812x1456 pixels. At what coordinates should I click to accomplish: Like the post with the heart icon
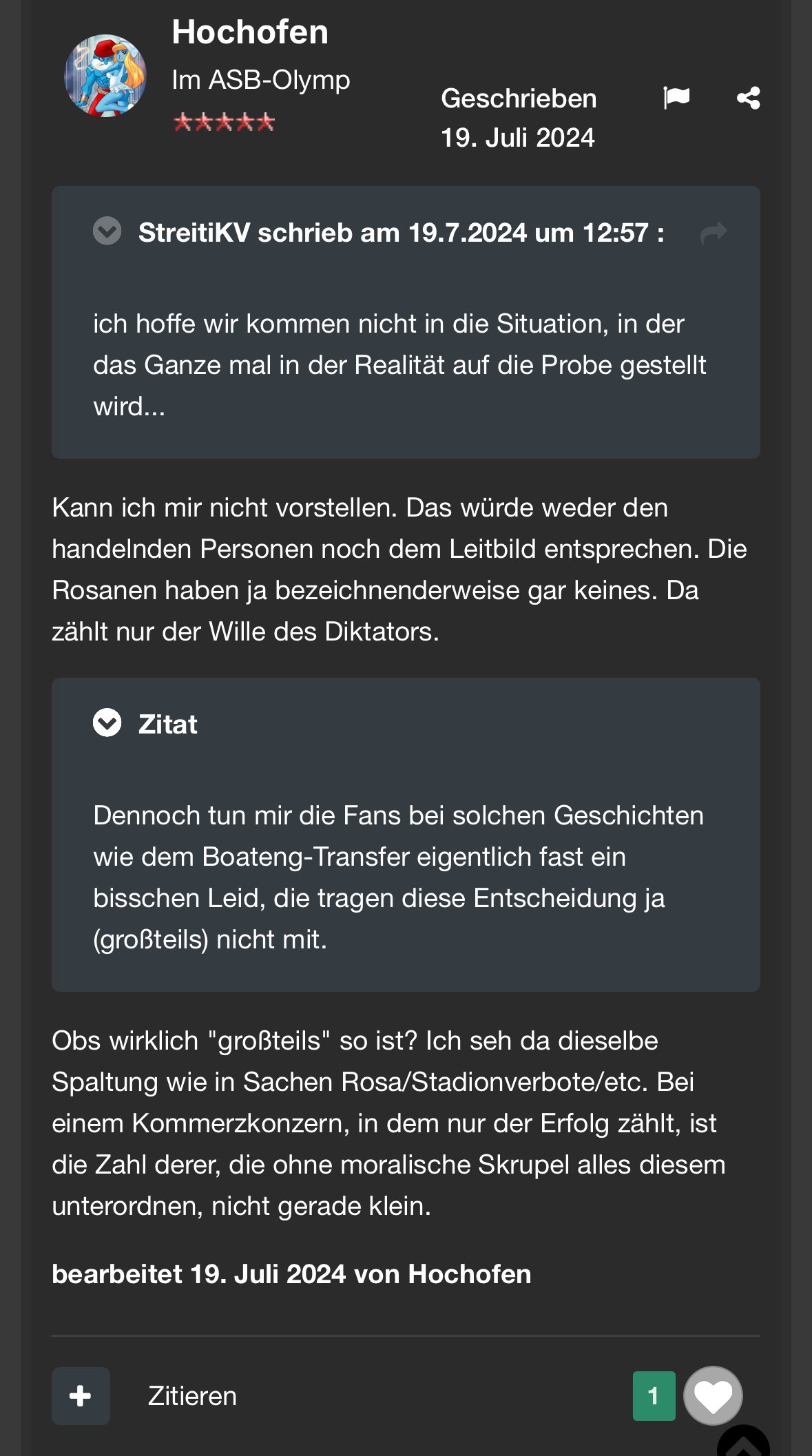coord(713,1395)
